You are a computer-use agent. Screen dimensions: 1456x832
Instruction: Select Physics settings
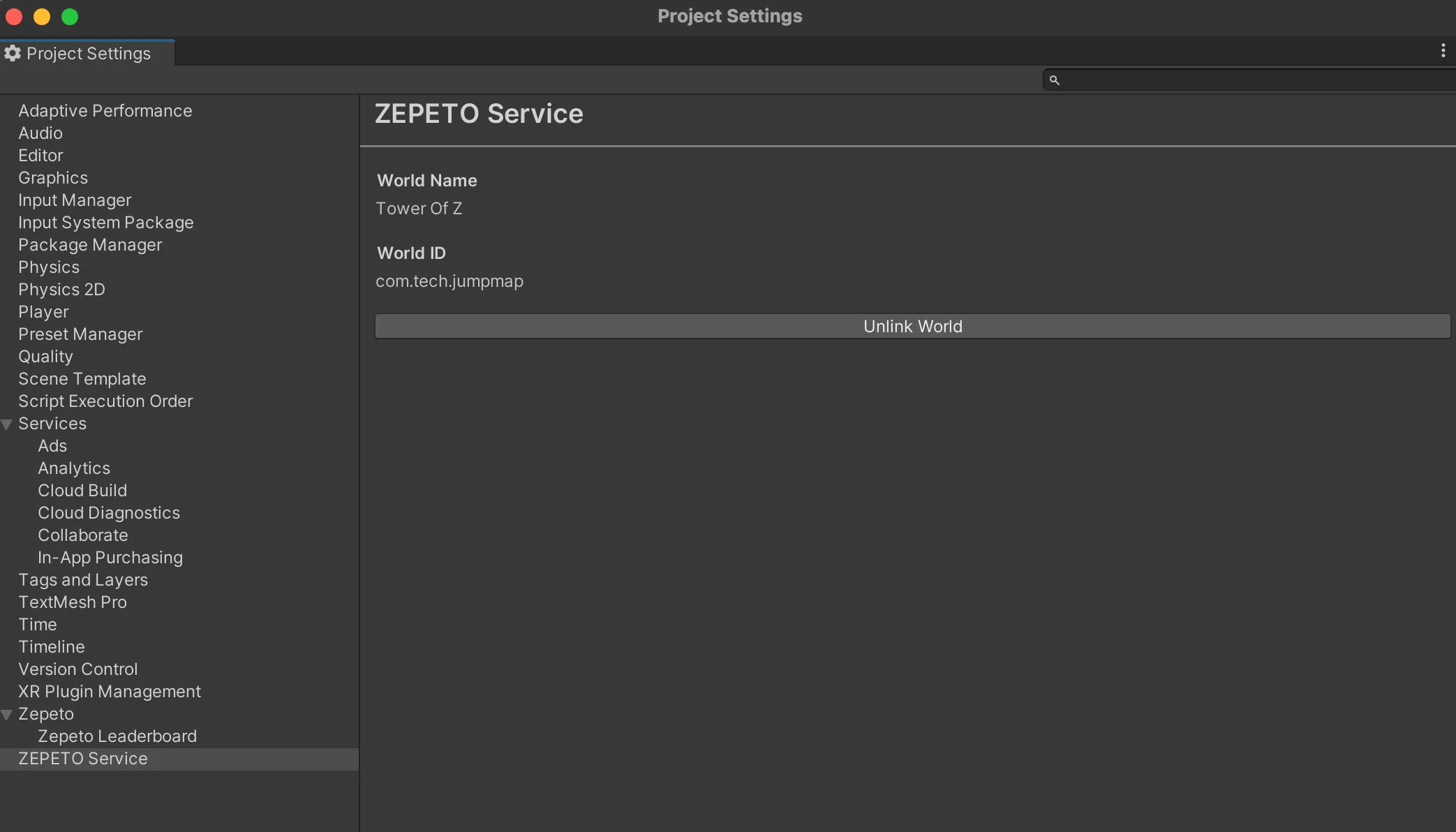tap(49, 267)
